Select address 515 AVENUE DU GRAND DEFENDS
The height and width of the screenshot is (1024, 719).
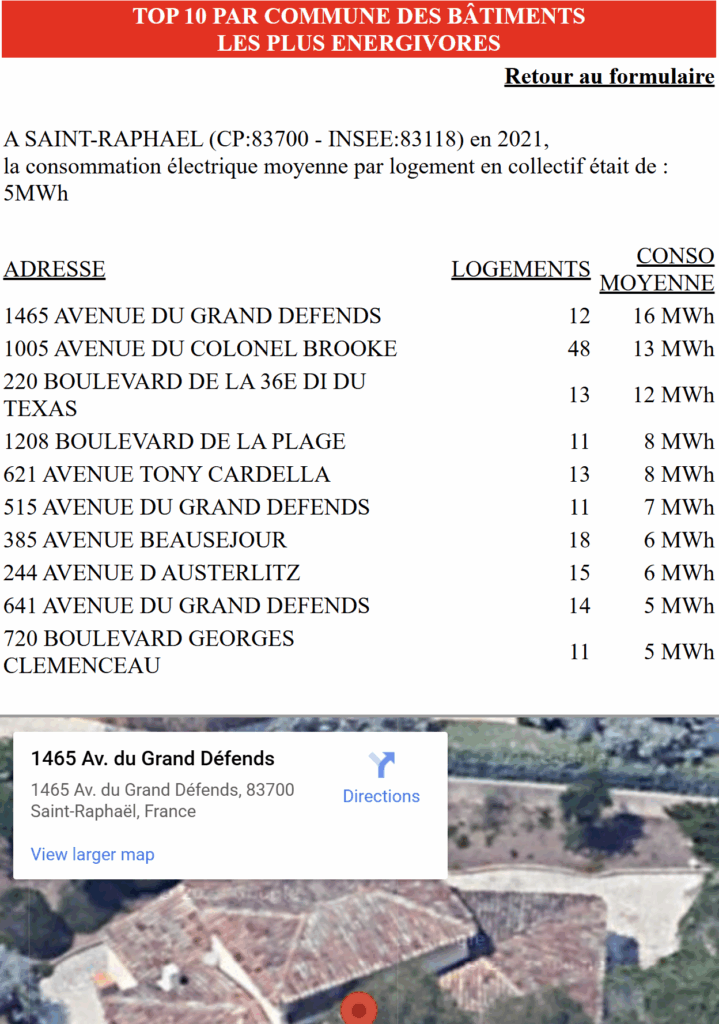[186, 507]
